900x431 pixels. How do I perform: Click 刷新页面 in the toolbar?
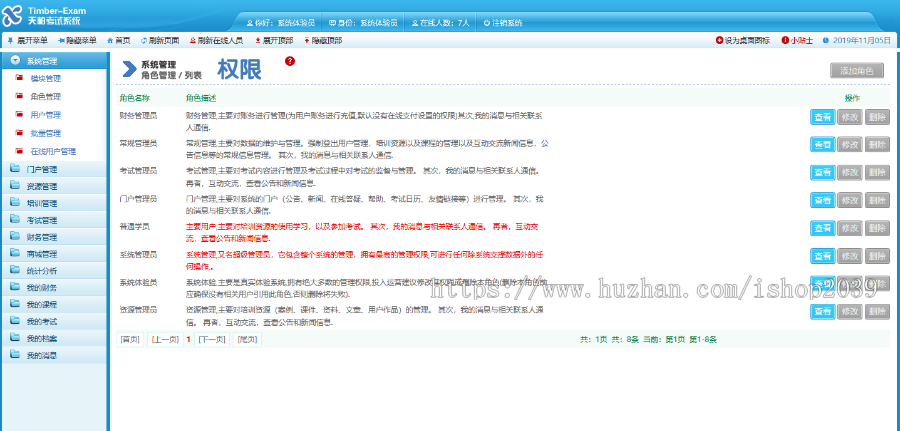[160, 41]
